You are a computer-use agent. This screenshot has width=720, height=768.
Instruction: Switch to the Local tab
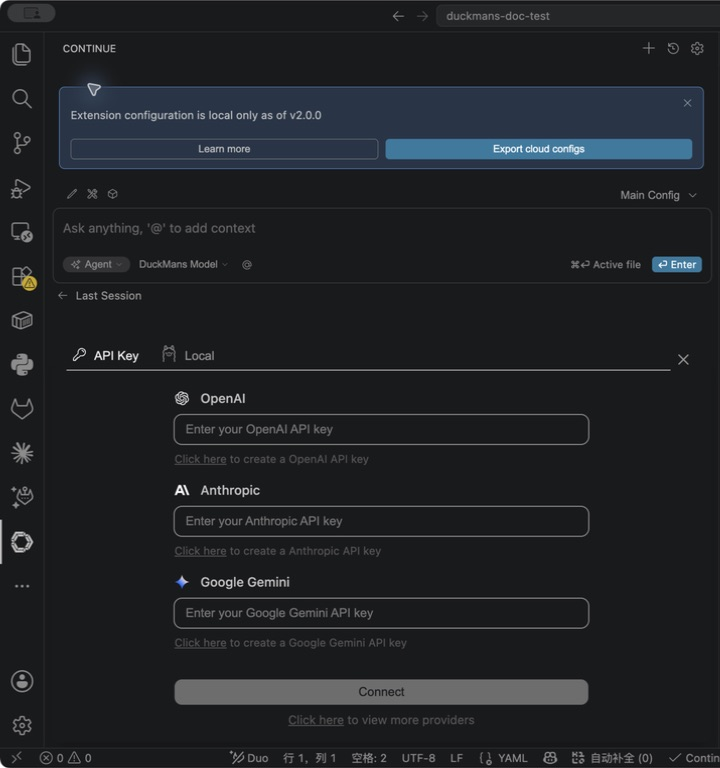(188, 355)
